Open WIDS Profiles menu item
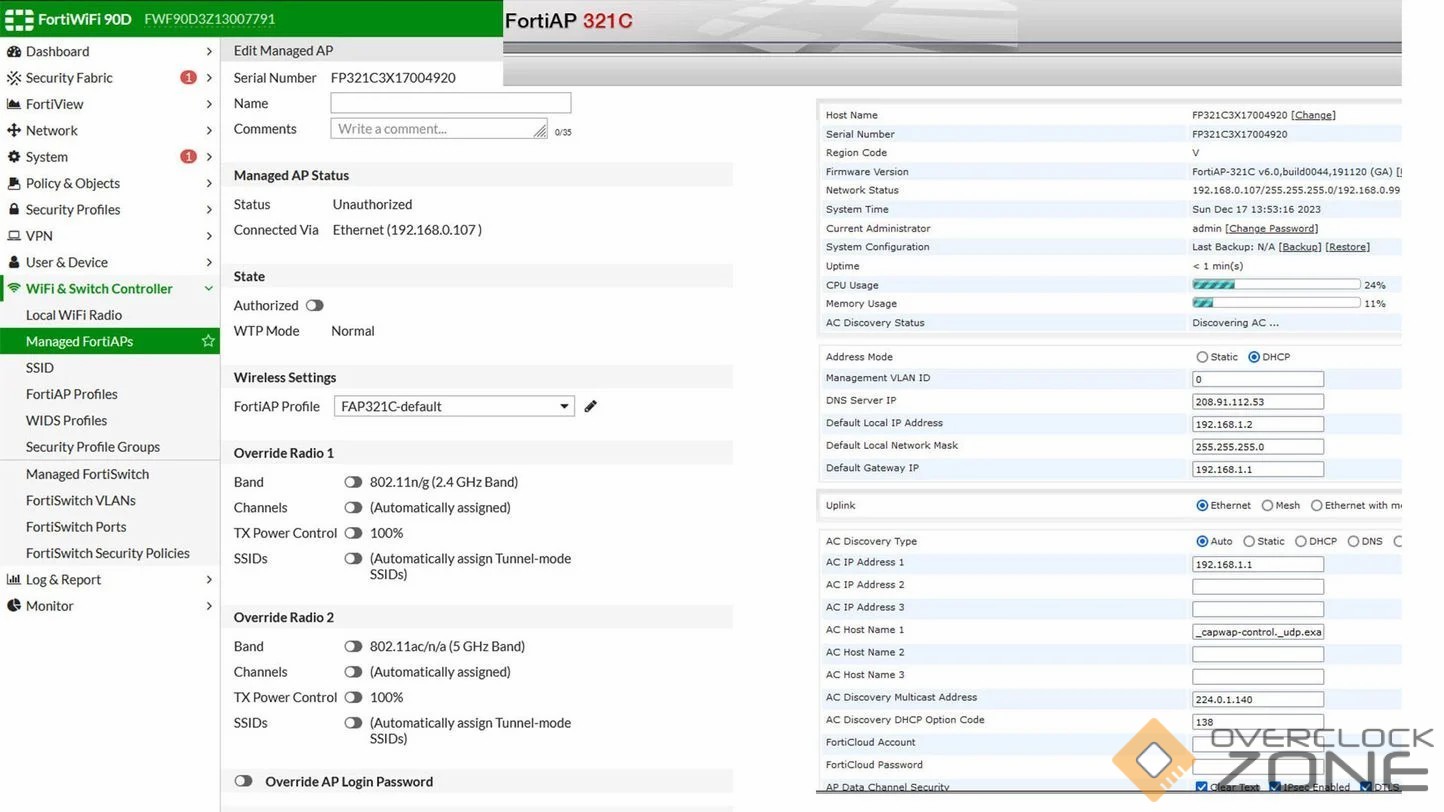The width and height of the screenshot is (1444, 812). (66, 421)
